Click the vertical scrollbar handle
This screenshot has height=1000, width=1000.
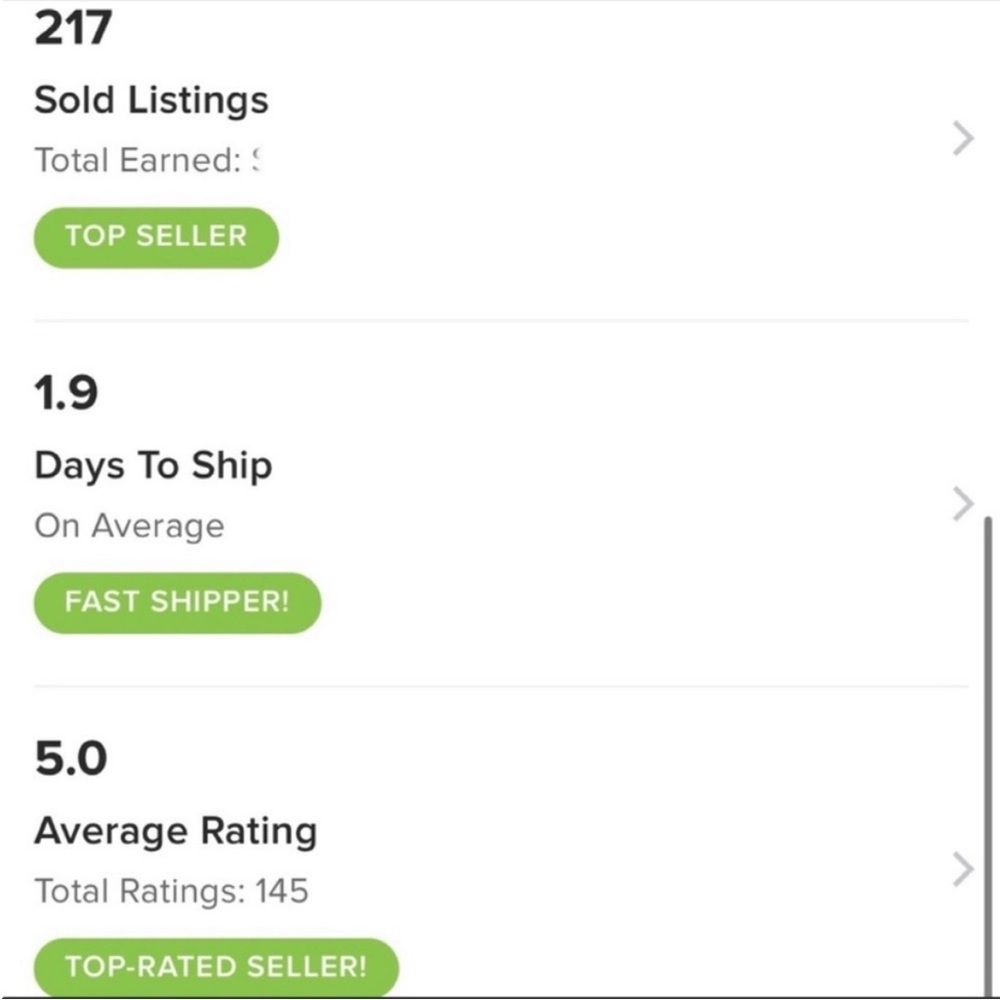[x=988, y=750]
